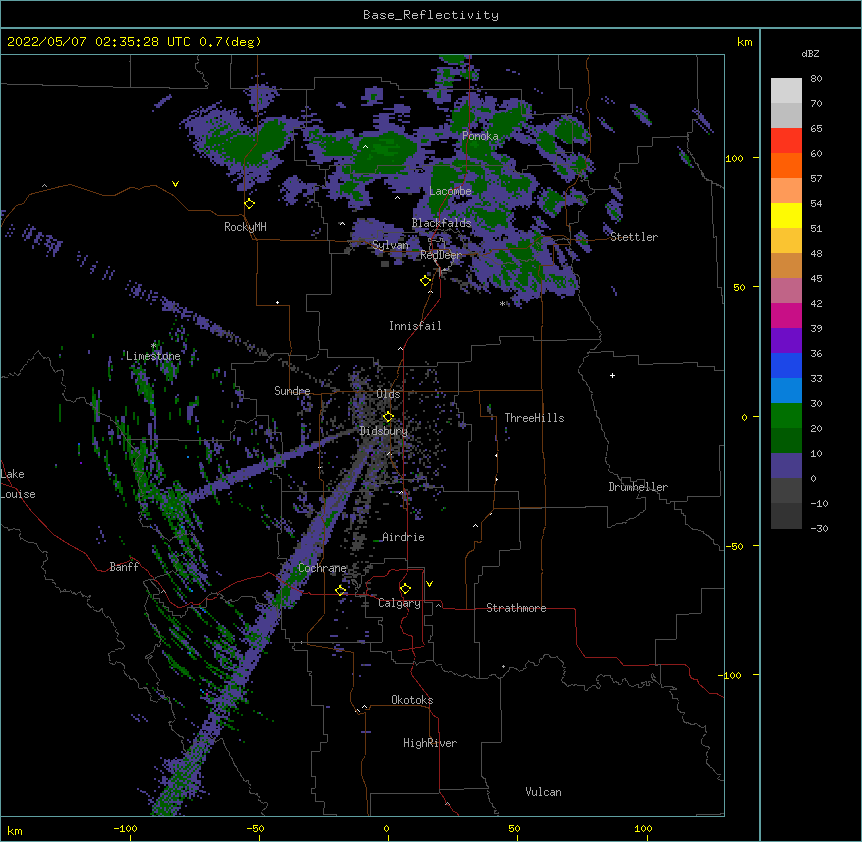Click the Lacombe city label
Screen dimensions: 862x842
[450, 191]
